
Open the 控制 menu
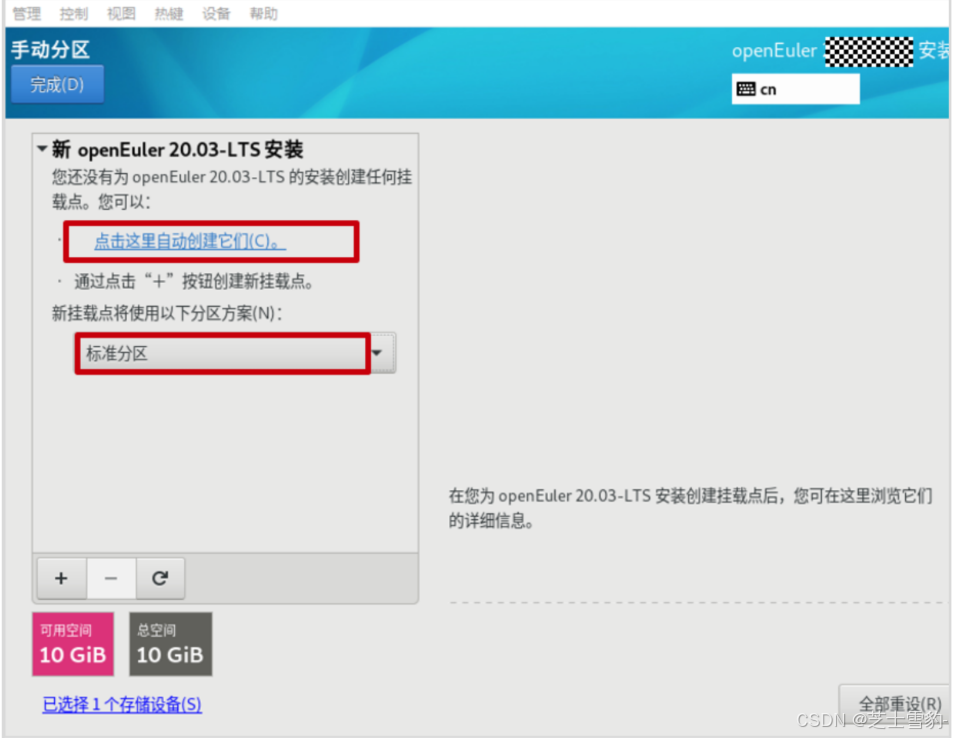tap(74, 13)
